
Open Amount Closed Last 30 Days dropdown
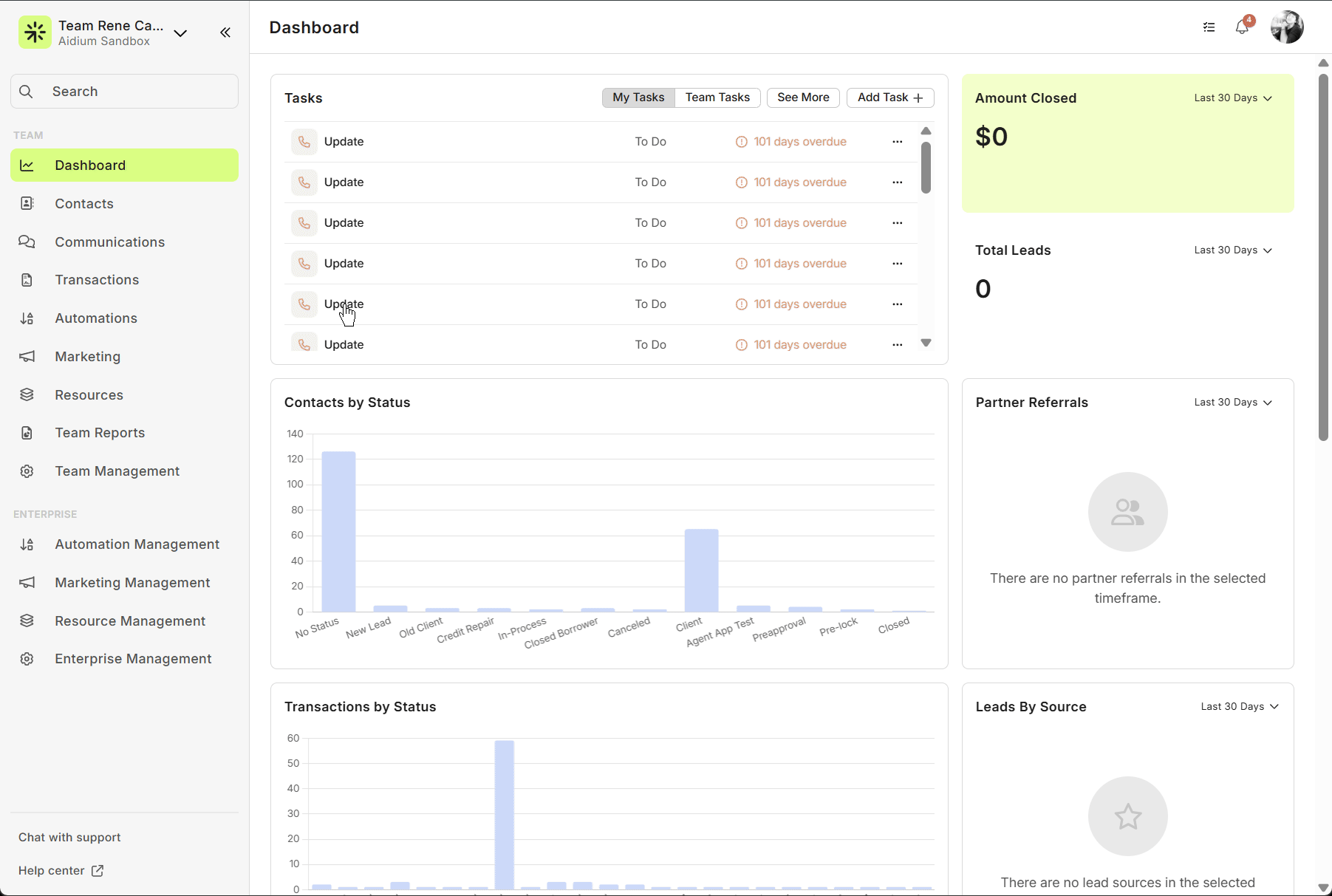click(x=1232, y=98)
